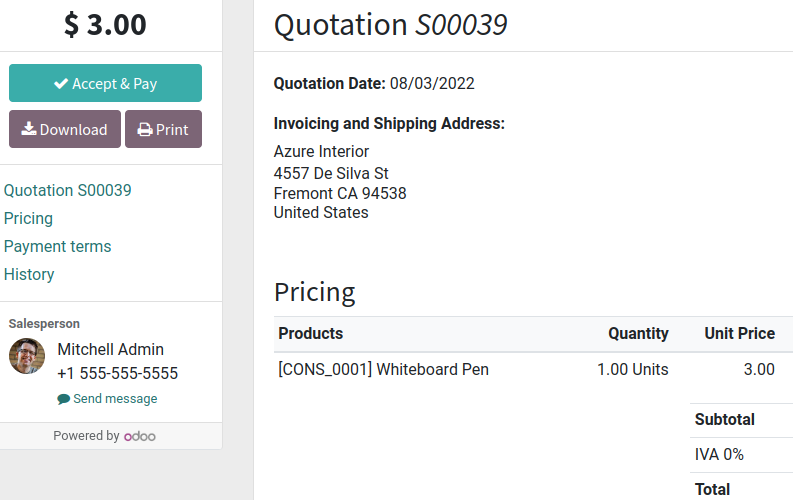Navigate to the History section link

pos(29,274)
